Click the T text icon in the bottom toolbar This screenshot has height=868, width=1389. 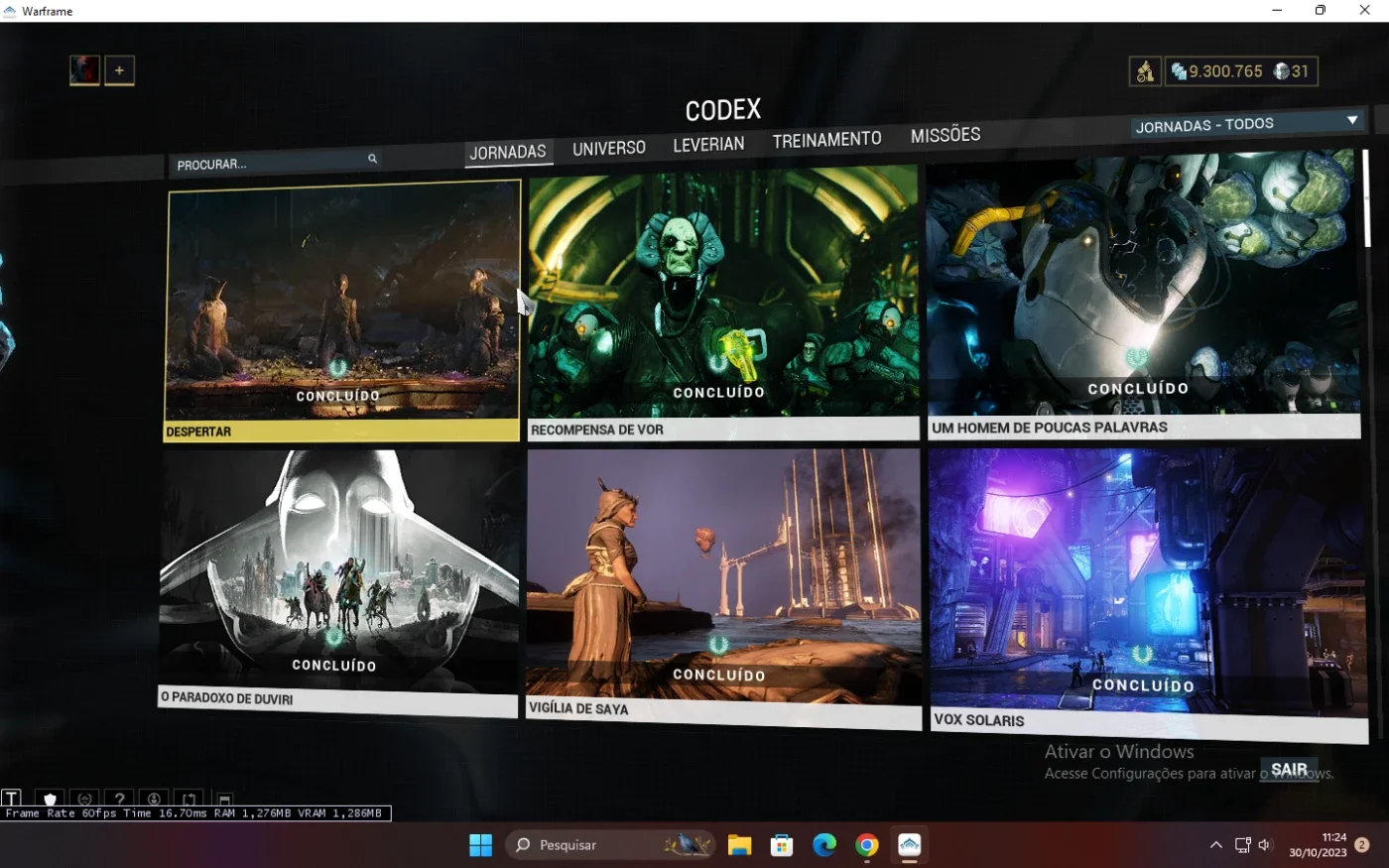12,798
